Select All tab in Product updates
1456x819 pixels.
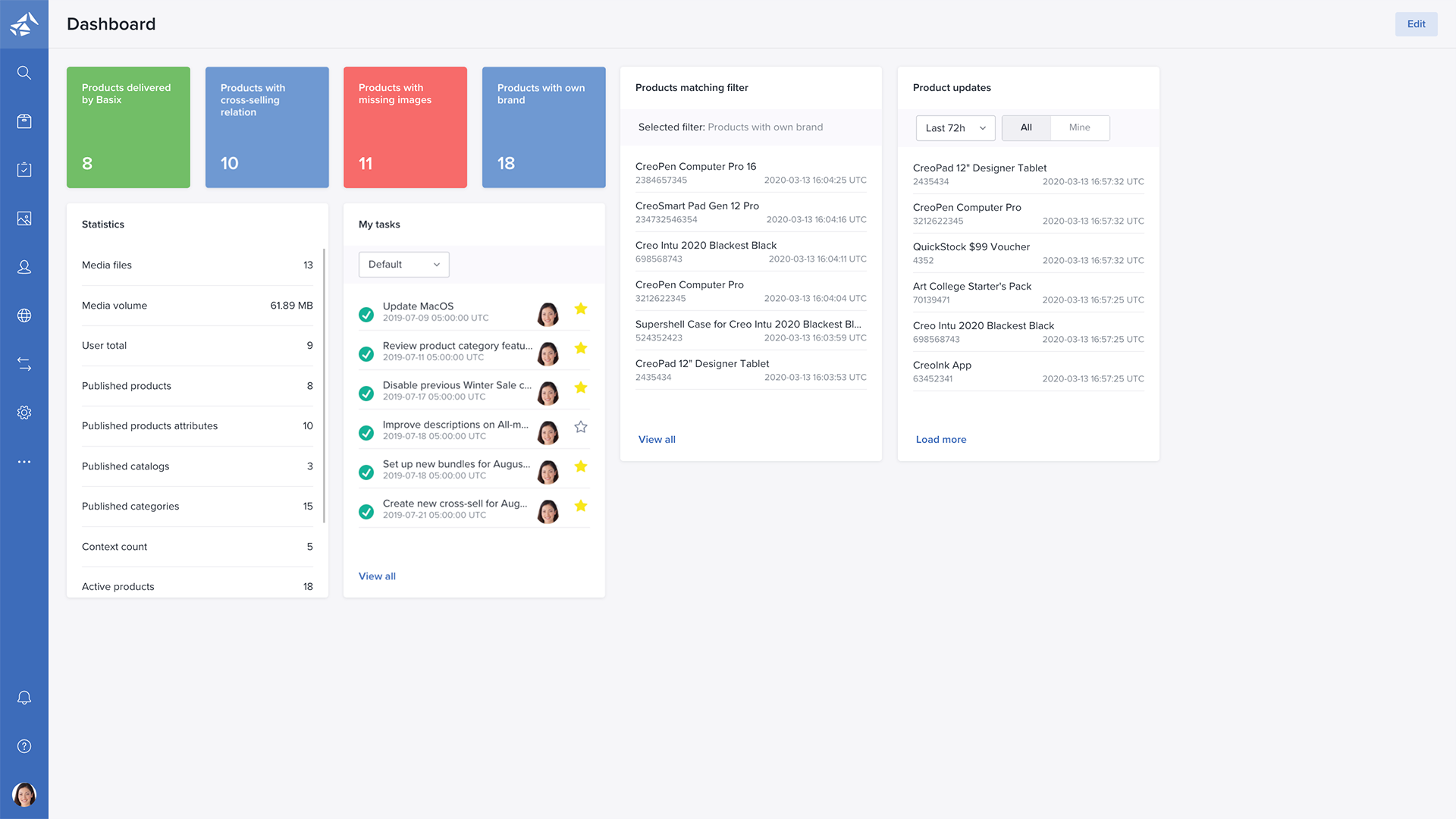coord(1026,127)
